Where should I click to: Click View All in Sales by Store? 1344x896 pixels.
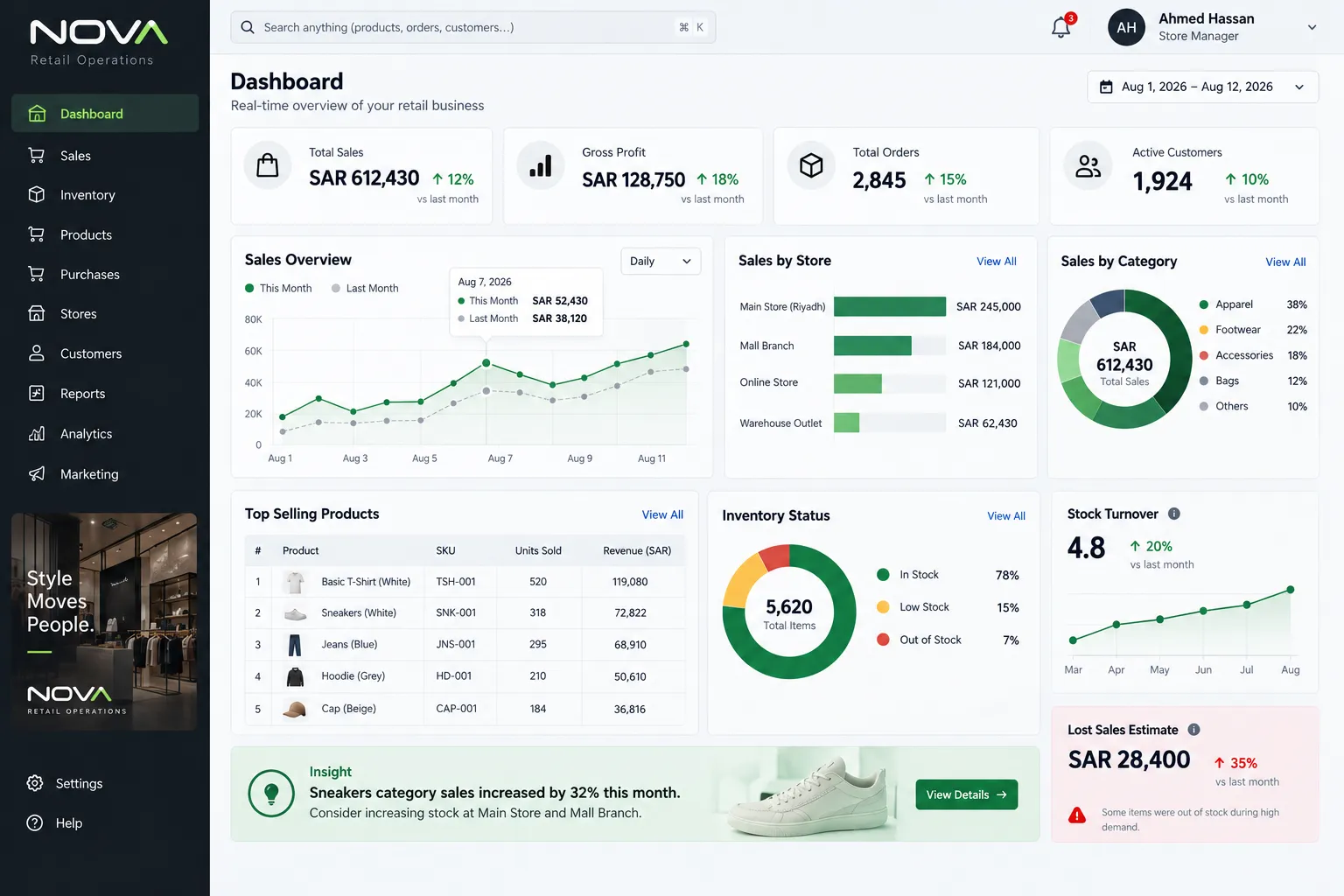(997, 262)
